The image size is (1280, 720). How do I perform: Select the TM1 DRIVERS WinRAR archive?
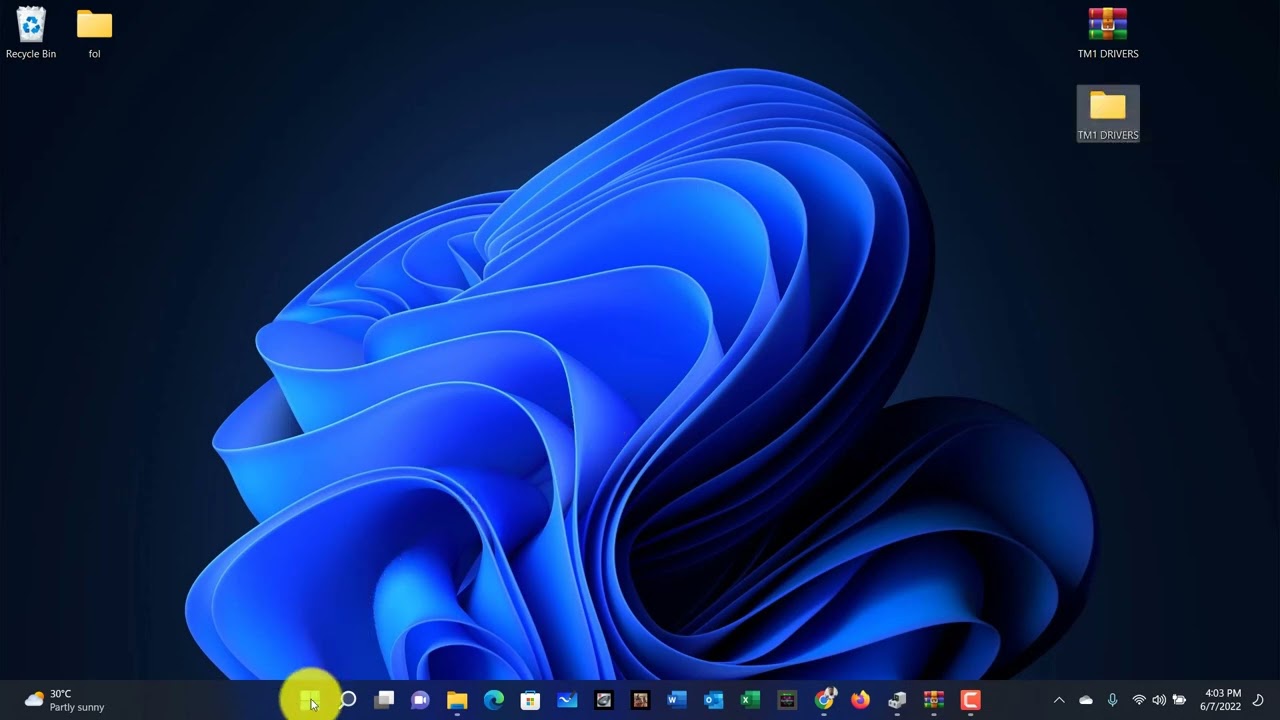[1108, 33]
